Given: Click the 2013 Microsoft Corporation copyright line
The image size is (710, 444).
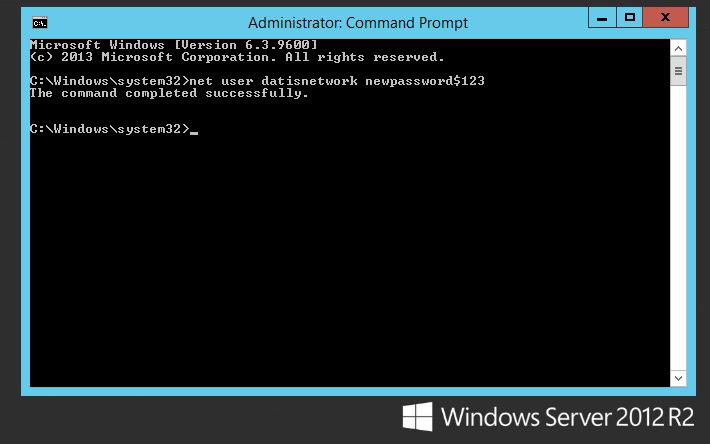Looking at the screenshot, I should (x=237, y=57).
